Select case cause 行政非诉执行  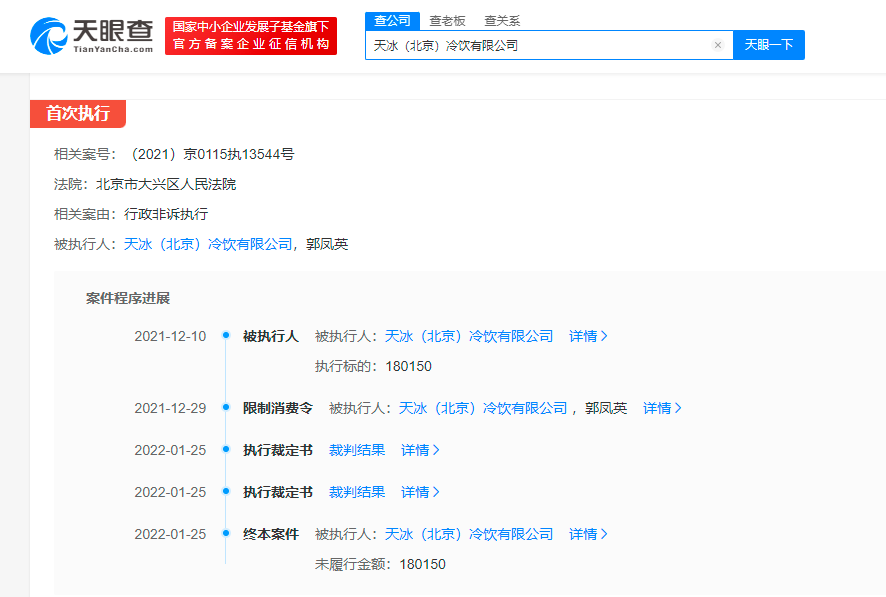(x=166, y=214)
